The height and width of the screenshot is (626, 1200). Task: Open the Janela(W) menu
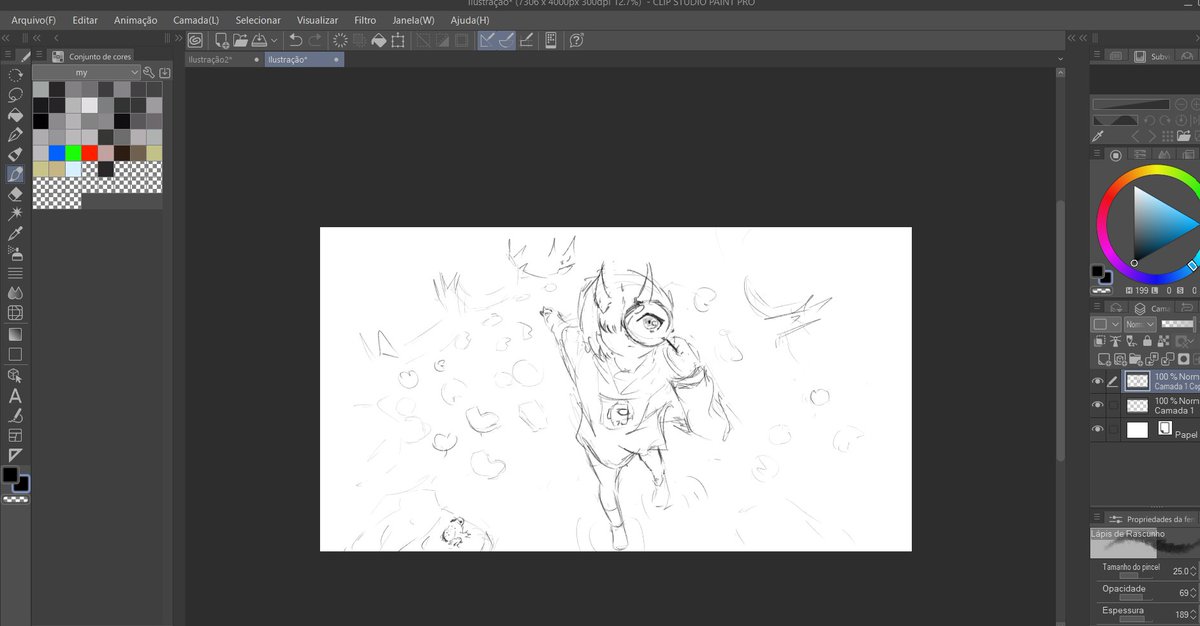point(413,20)
